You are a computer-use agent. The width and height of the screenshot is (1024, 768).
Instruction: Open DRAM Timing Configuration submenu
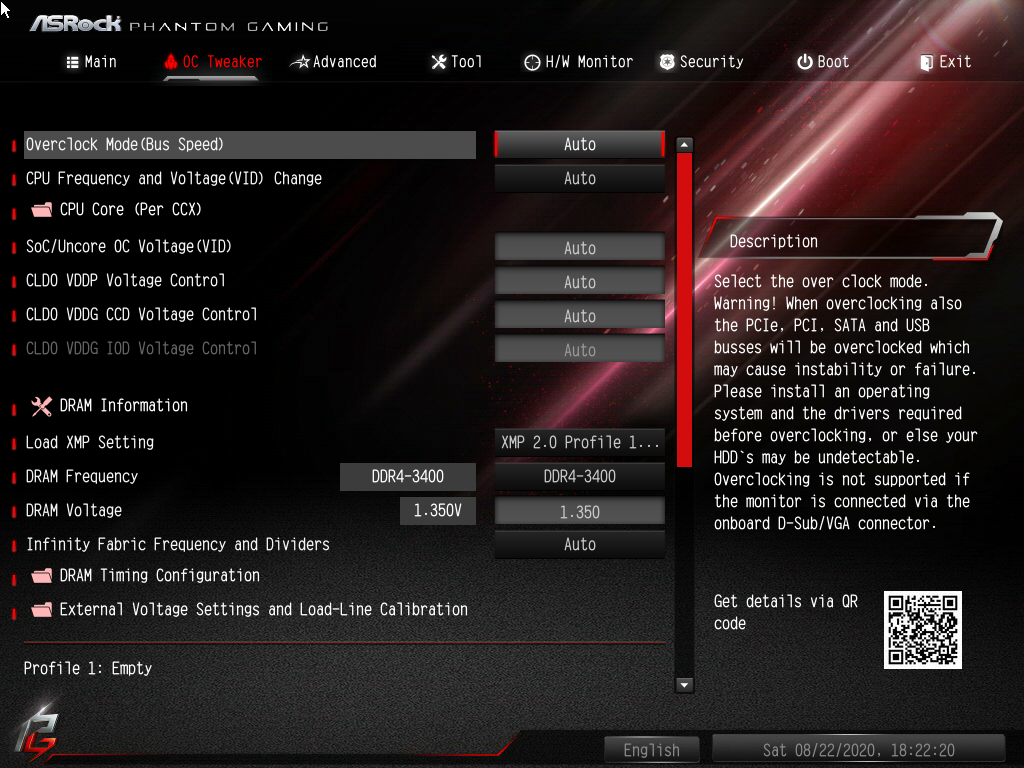tap(159, 575)
